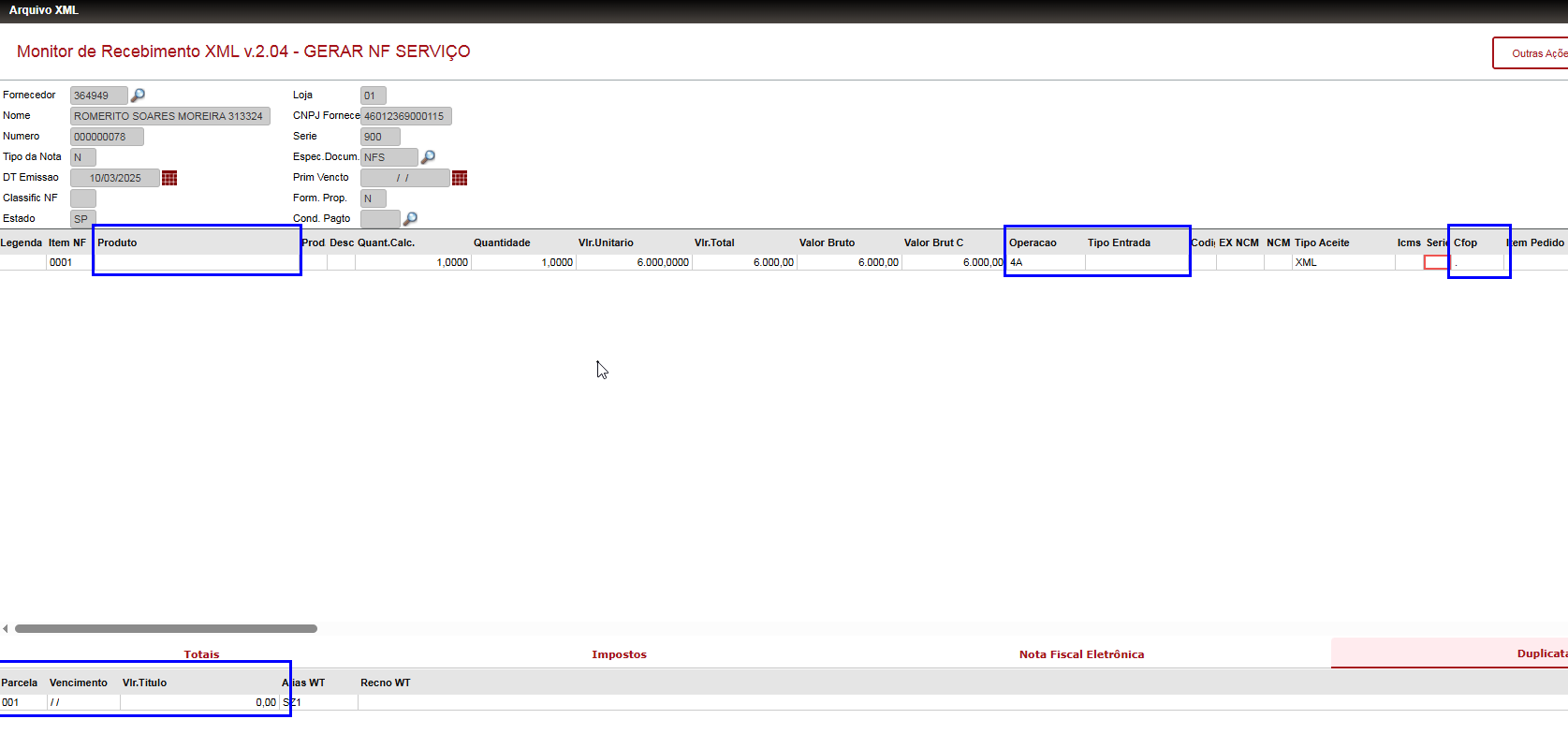
Task: Click the Loja field
Action: [374, 95]
